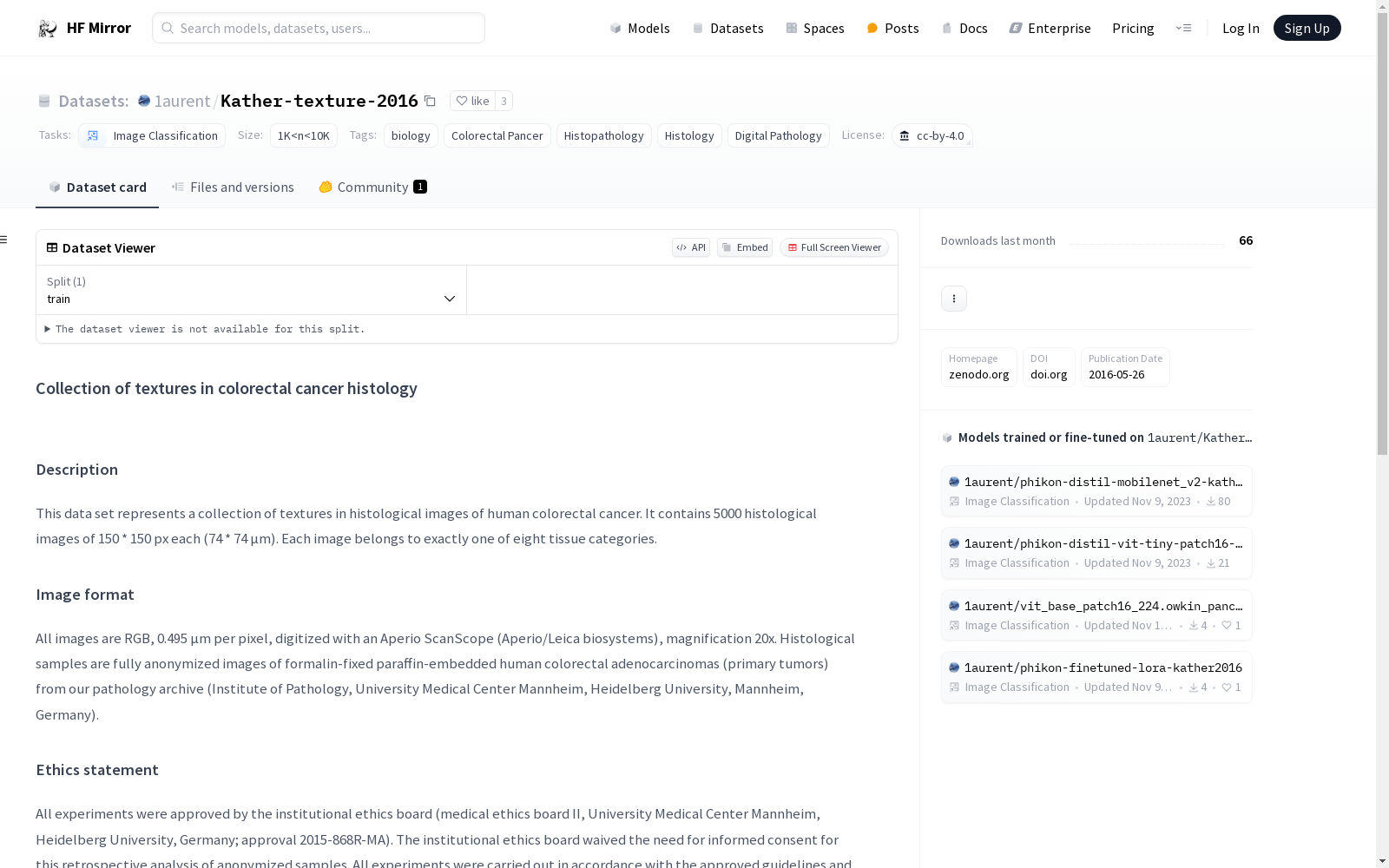Open the Enterprise page
The height and width of the screenshot is (868, 1389).
click(1050, 28)
